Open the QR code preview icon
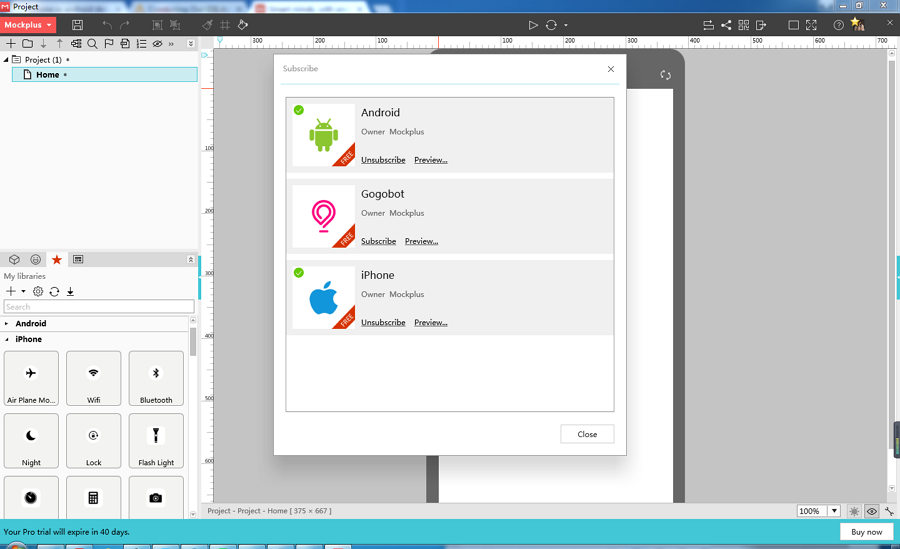Image resolution: width=900 pixels, height=549 pixels. point(744,25)
